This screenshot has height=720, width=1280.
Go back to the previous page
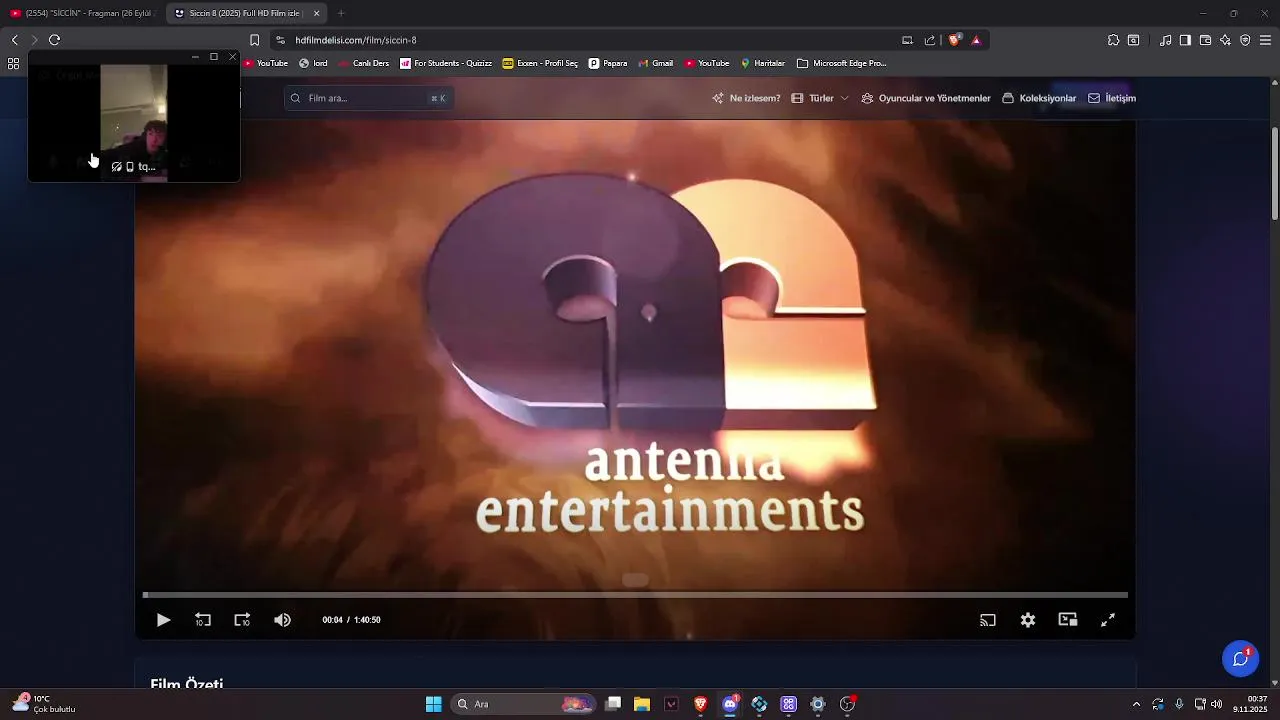[14, 40]
